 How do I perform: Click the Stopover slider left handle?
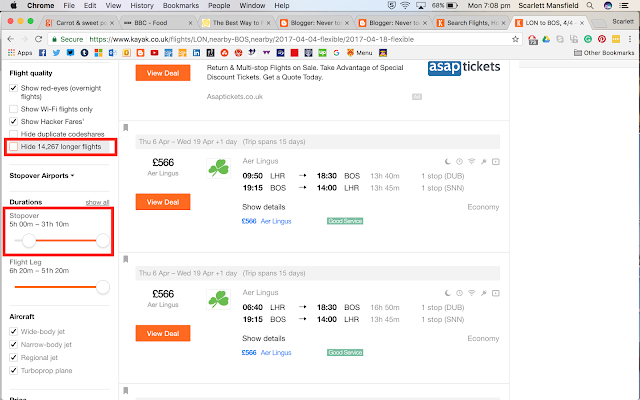coord(29,240)
